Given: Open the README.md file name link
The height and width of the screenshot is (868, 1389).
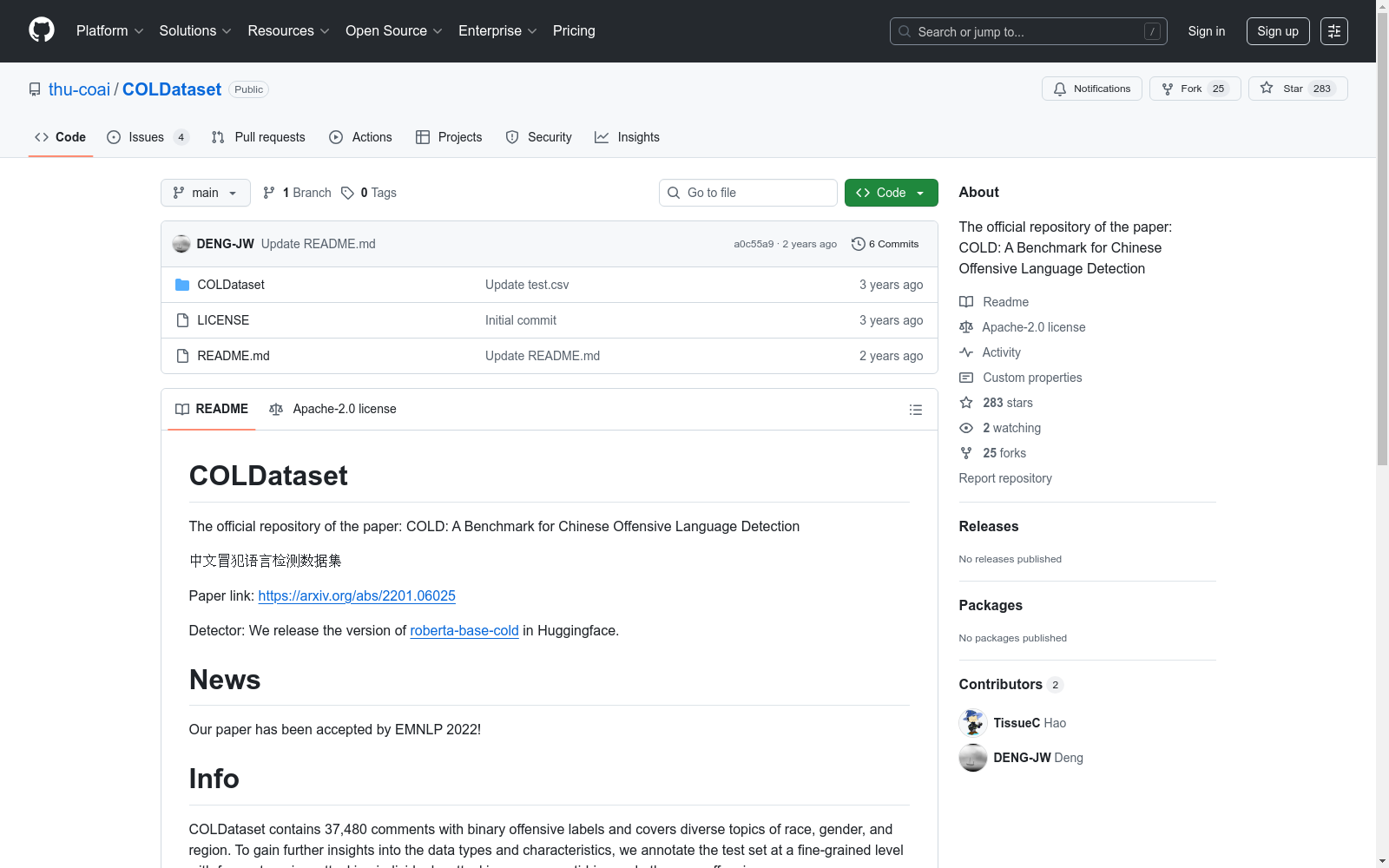Looking at the screenshot, I should pos(234,356).
